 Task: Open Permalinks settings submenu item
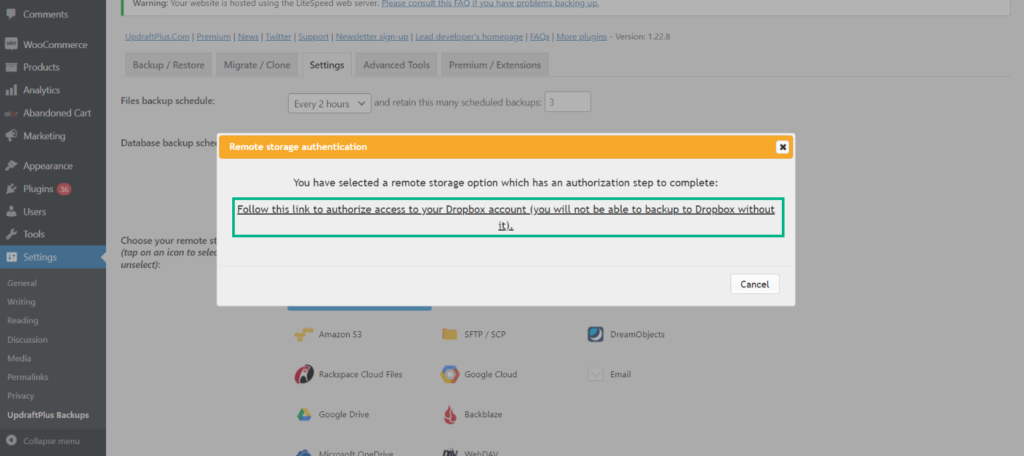point(27,377)
